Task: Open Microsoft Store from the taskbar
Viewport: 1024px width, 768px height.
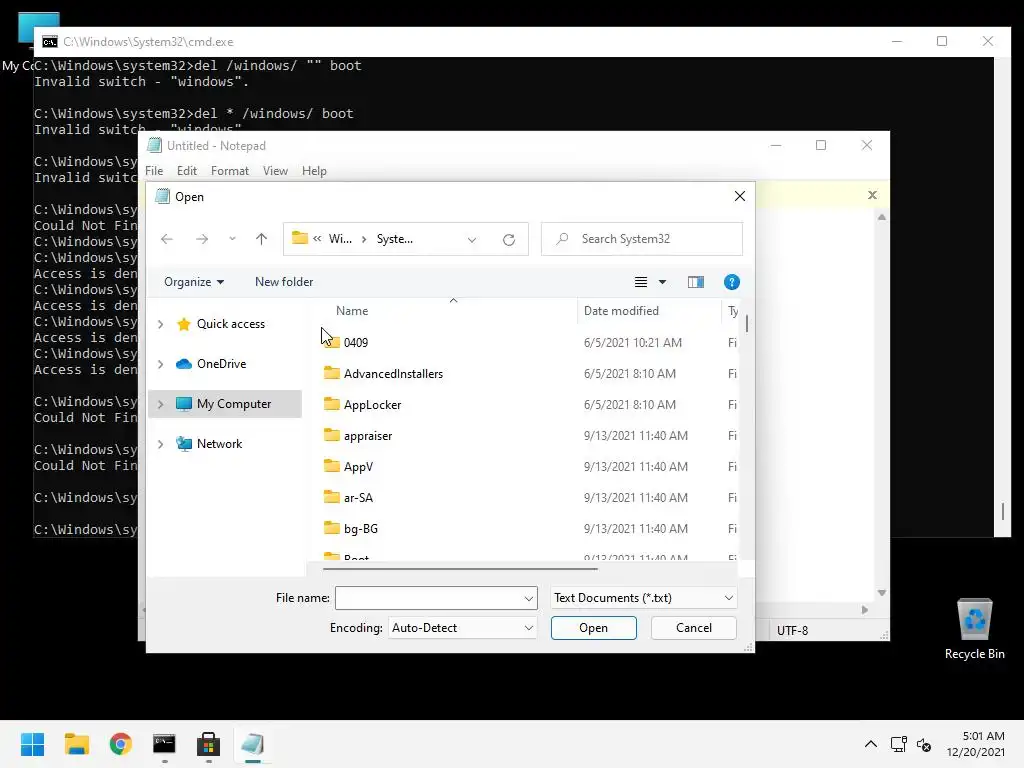Action: click(208, 744)
